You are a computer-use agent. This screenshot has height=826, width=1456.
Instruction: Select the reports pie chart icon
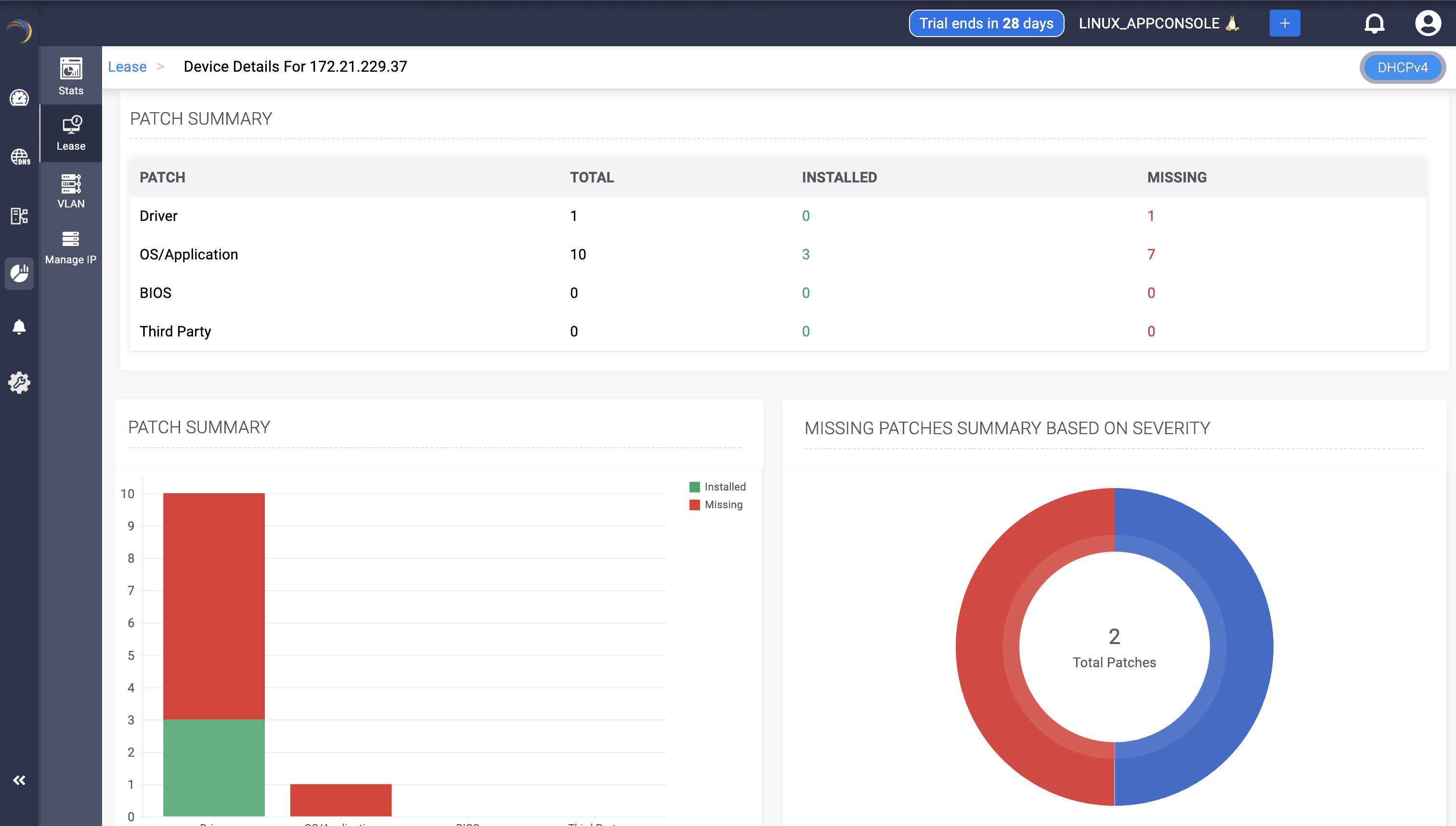tap(19, 273)
